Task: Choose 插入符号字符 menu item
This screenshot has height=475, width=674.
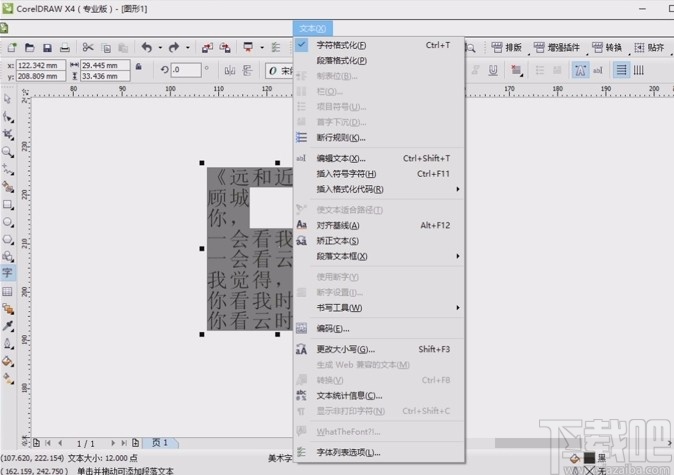Action: [x=379, y=174]
